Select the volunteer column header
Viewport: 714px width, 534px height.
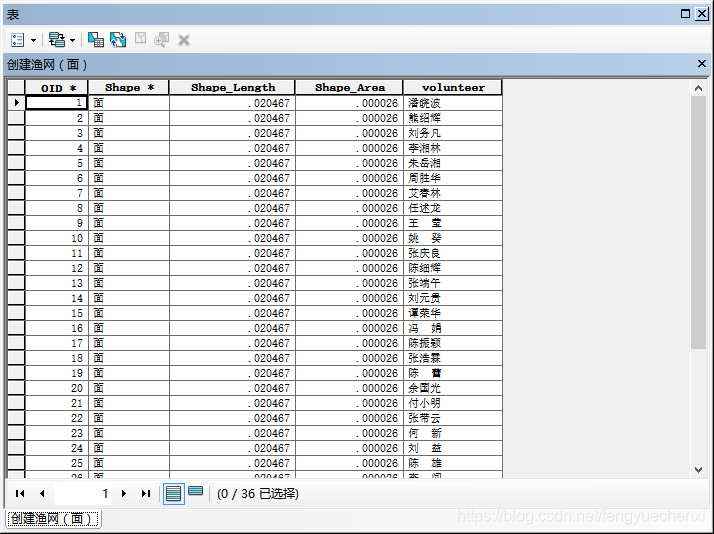coord(453,87)
